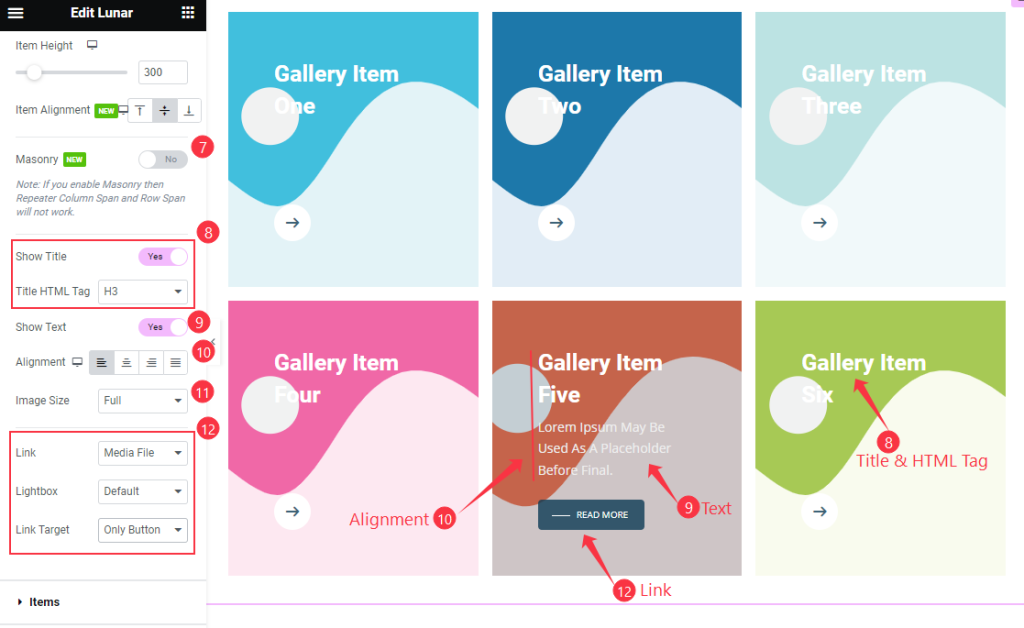Choose center text alignment icon

[x=127, y=362]
